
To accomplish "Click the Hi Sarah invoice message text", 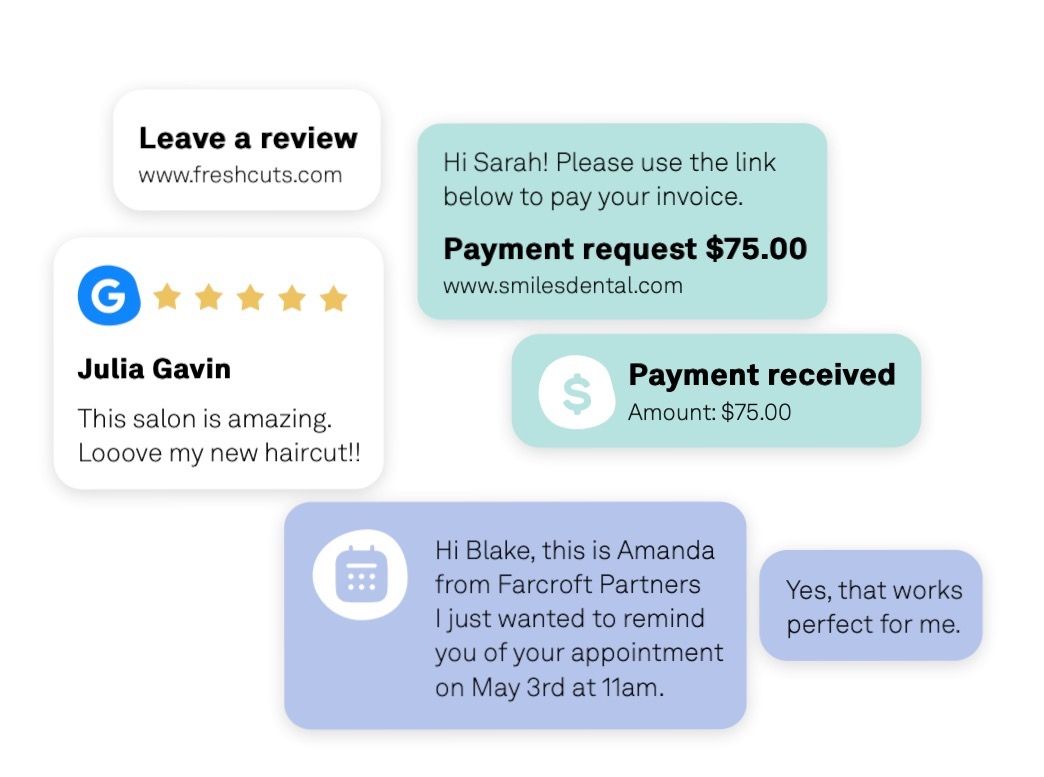I will [609, 180].
